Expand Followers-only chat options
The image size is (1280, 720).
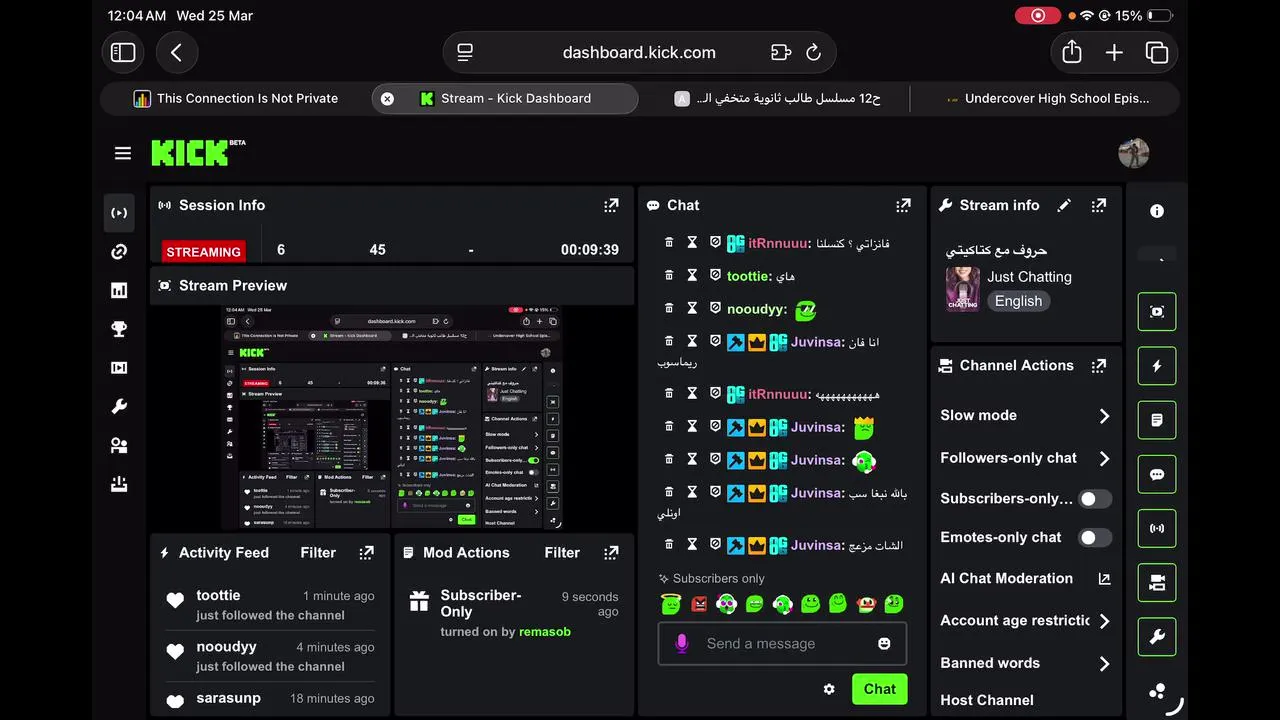[1104, 458]
